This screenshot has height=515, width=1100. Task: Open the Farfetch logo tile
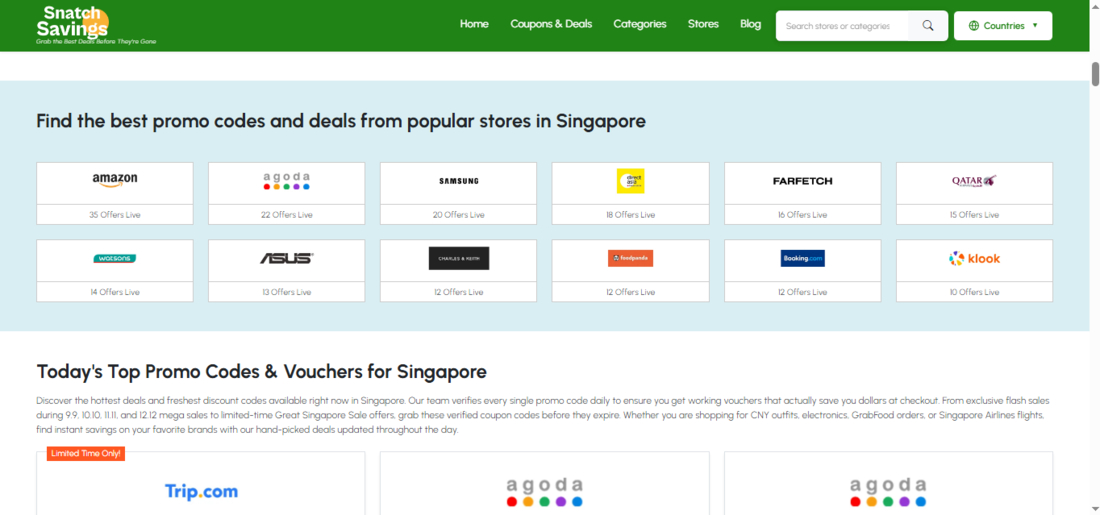coord(802,181)
